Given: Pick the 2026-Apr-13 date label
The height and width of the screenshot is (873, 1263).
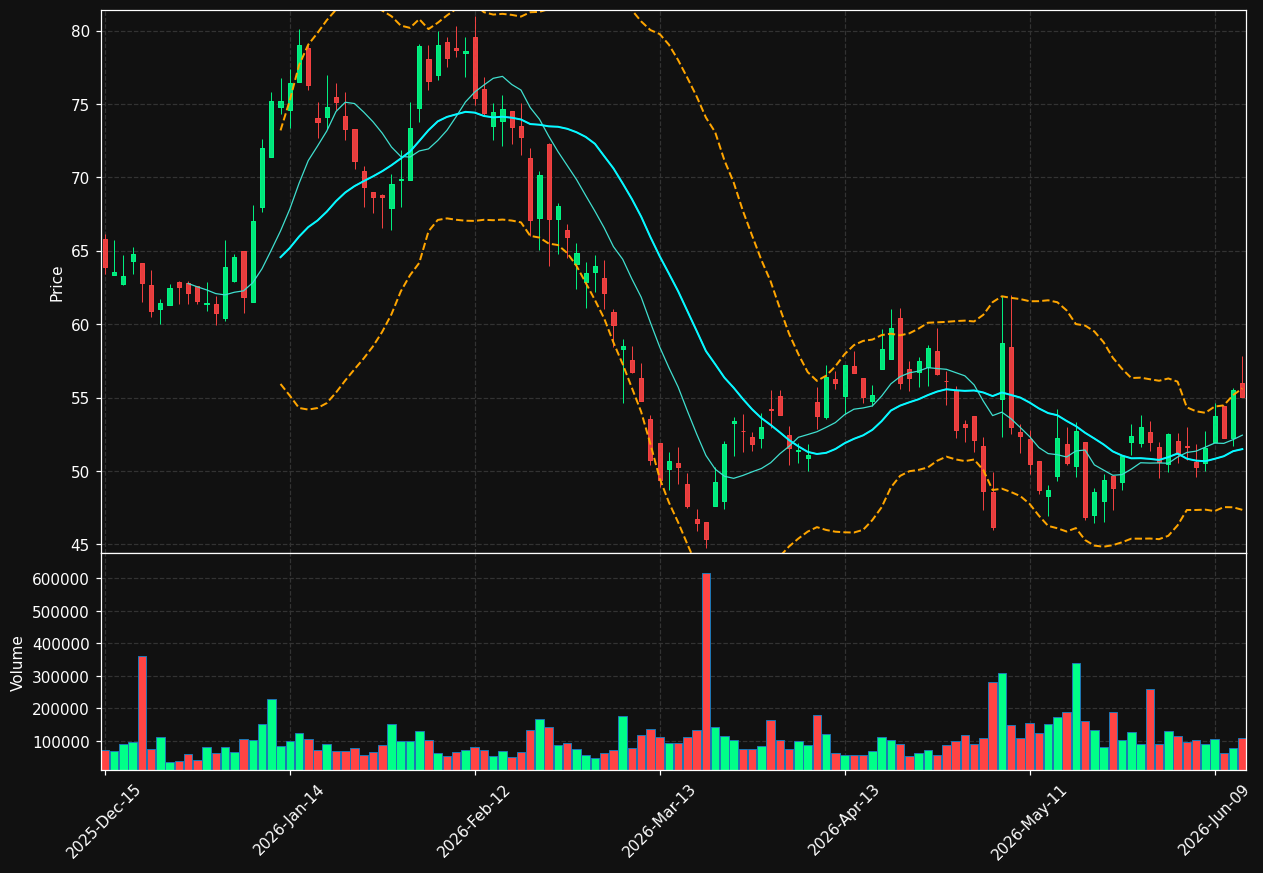Looking at the screenshot, I should pos(843,821).
